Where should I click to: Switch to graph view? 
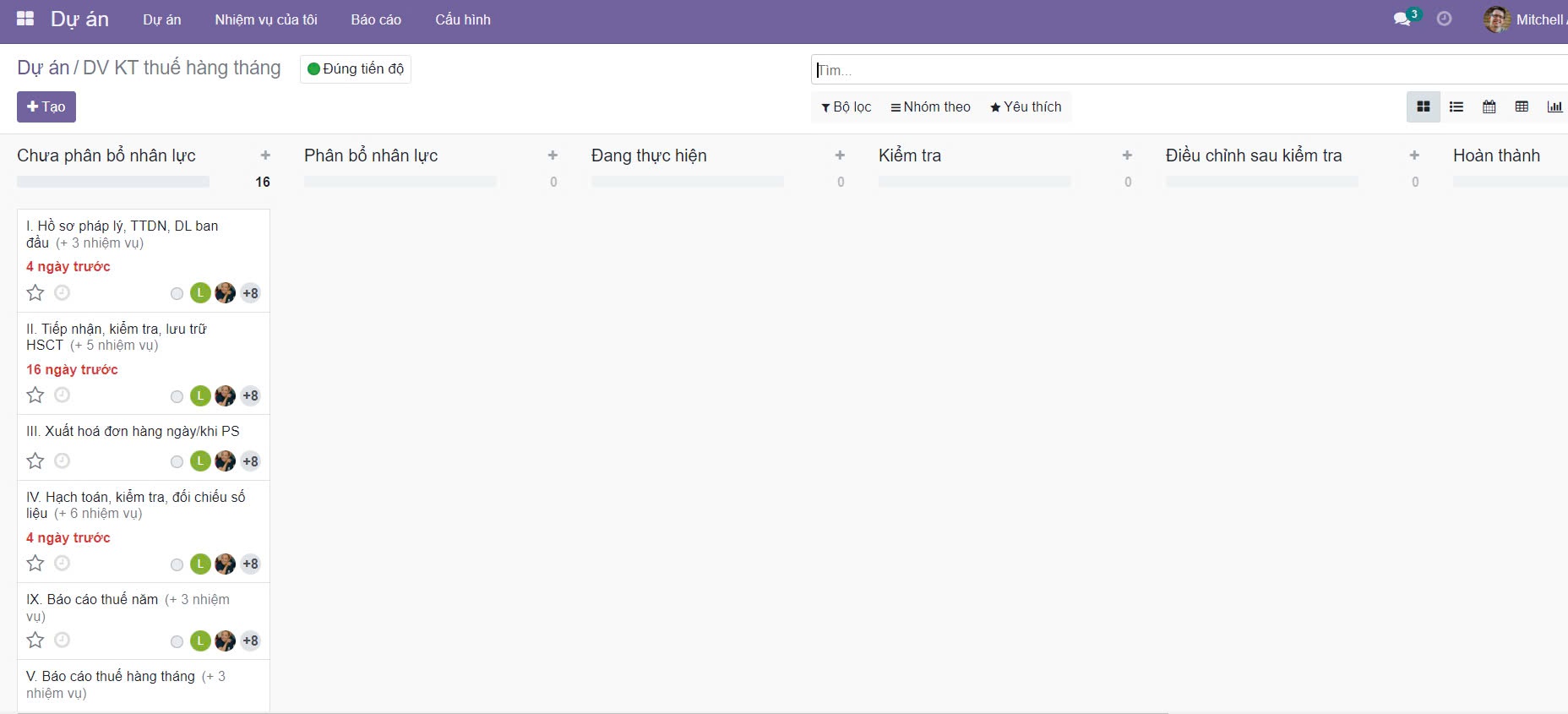pyautogui.click(x=1554, y=107)
